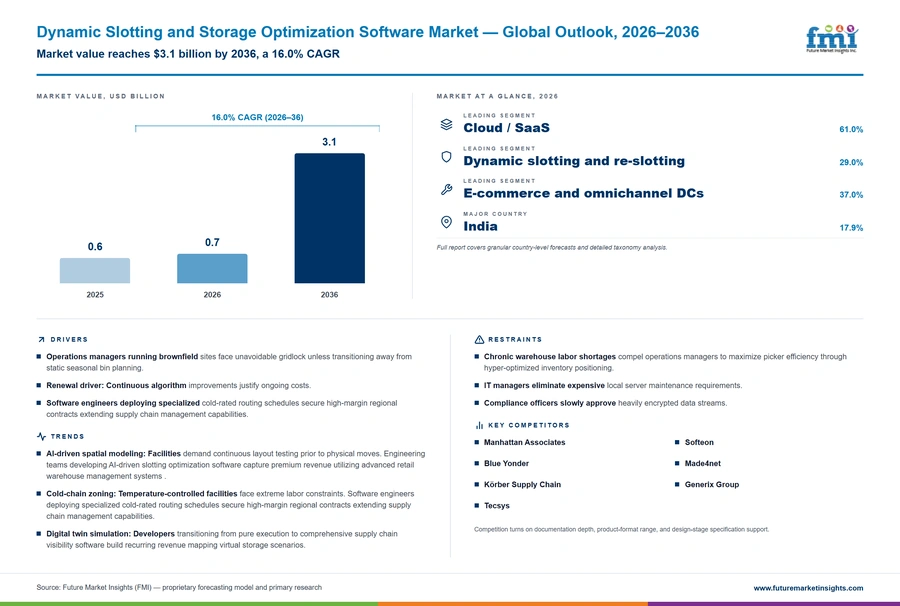
Task: Select the 2036 dark navy bar
Action: (x=329, y=218)
